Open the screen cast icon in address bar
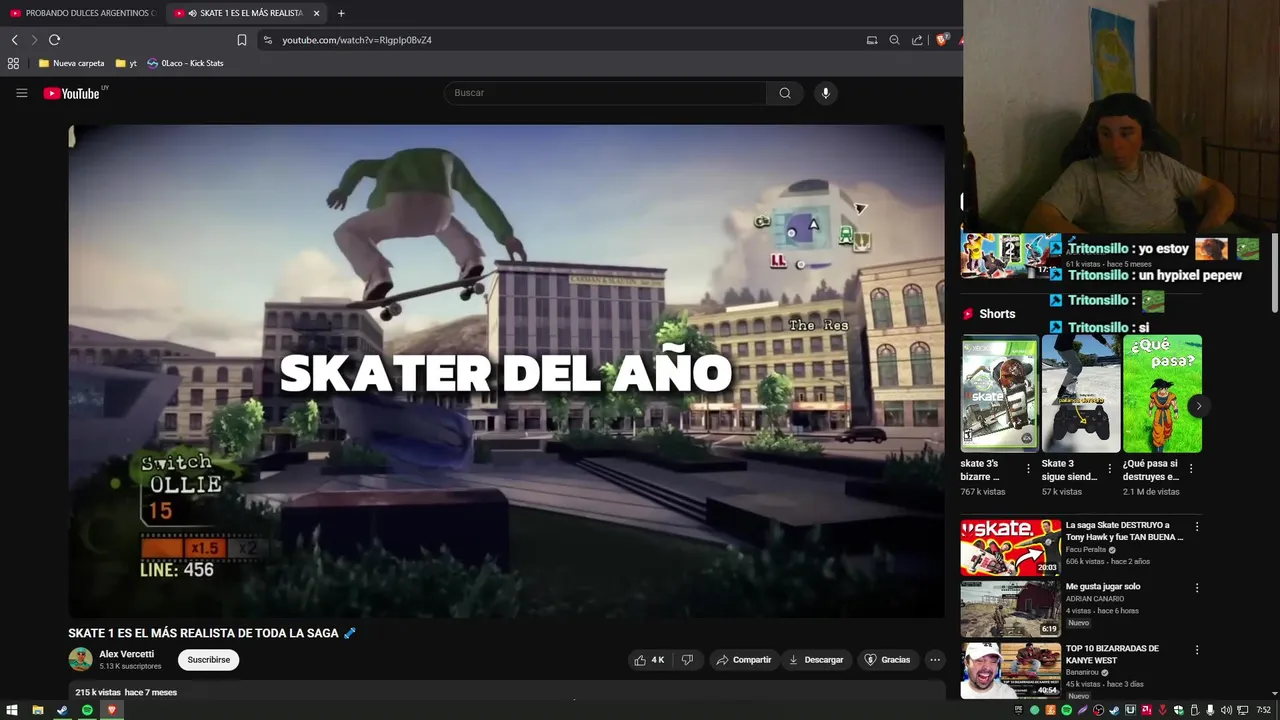 [x=872, y=40]
